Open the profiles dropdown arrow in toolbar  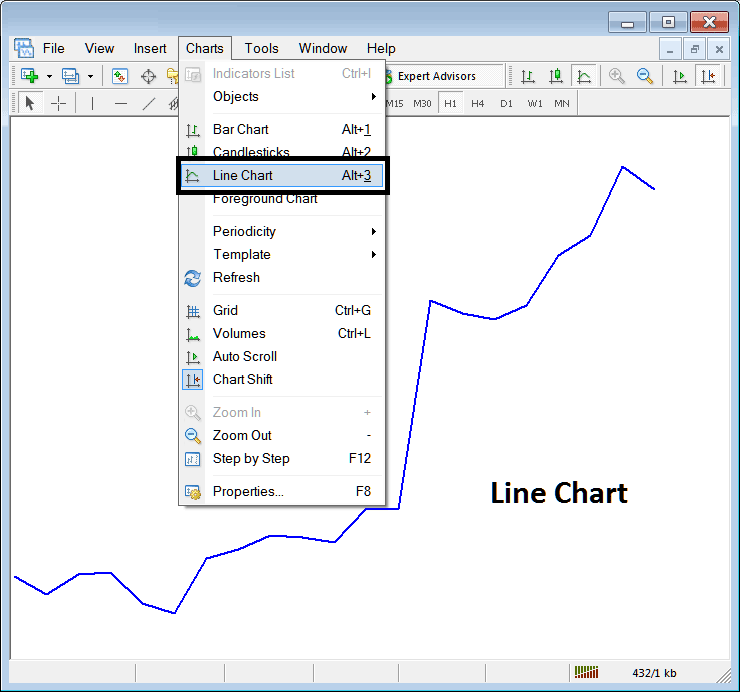pos(90,76)
